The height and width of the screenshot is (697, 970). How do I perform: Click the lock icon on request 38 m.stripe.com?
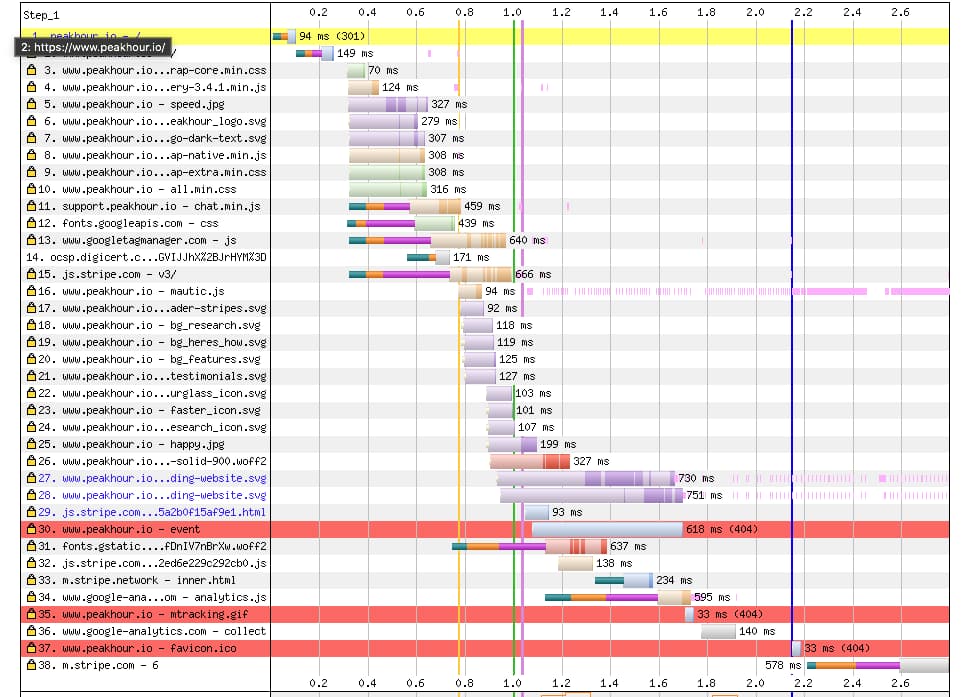tap(32, 665)
